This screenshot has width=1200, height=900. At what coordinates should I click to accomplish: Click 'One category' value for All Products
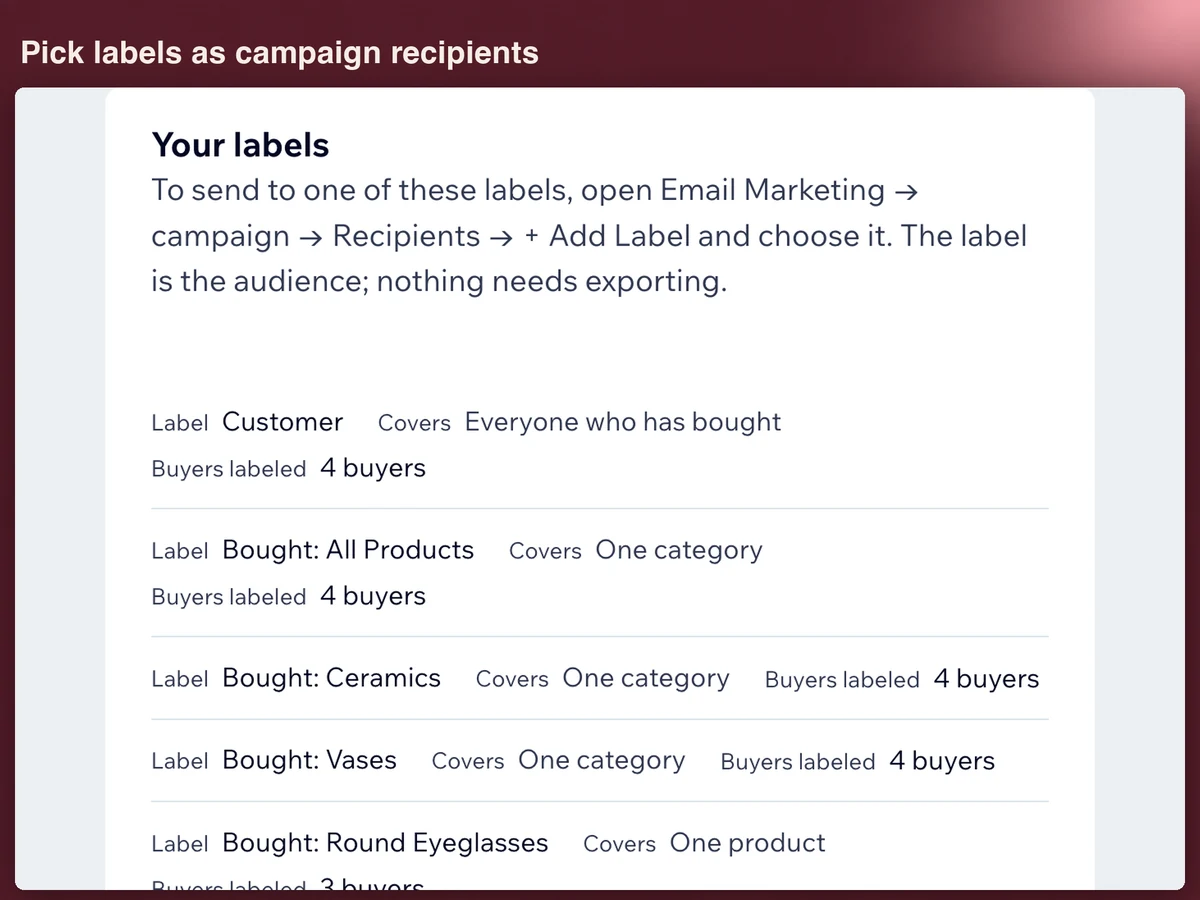point(679,551)
